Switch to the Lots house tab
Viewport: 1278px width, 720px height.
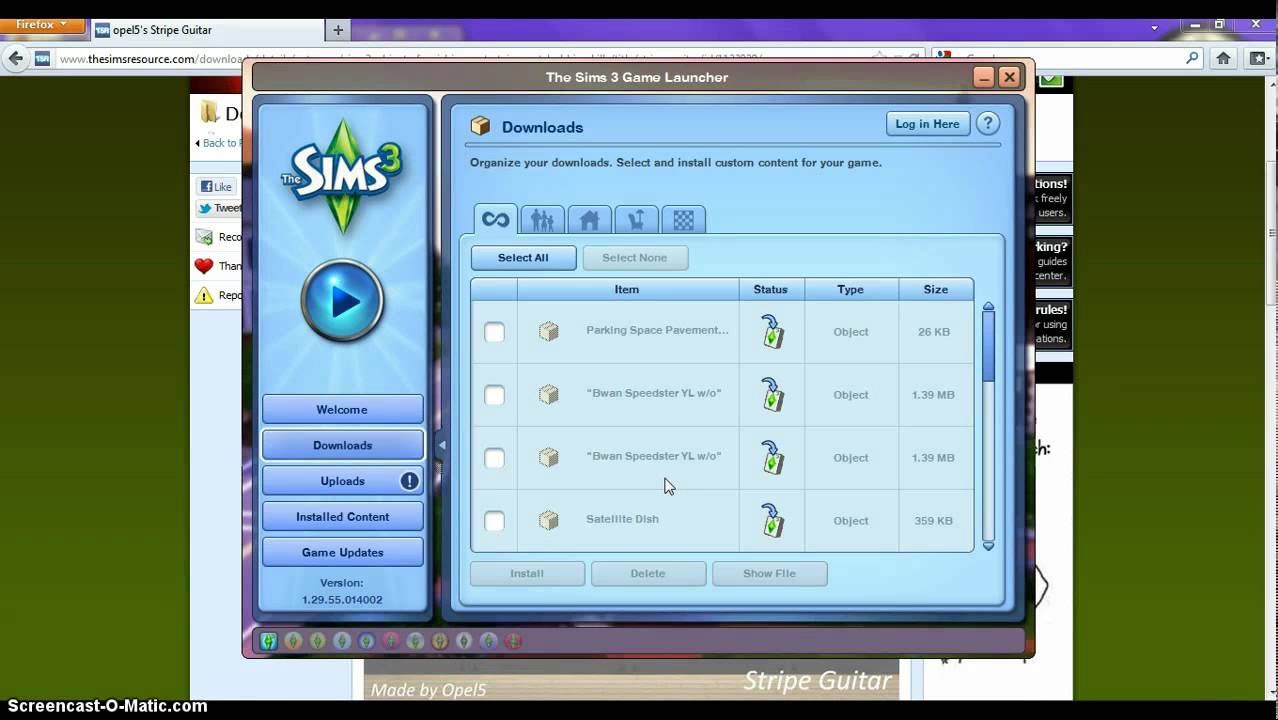(589, 219)
